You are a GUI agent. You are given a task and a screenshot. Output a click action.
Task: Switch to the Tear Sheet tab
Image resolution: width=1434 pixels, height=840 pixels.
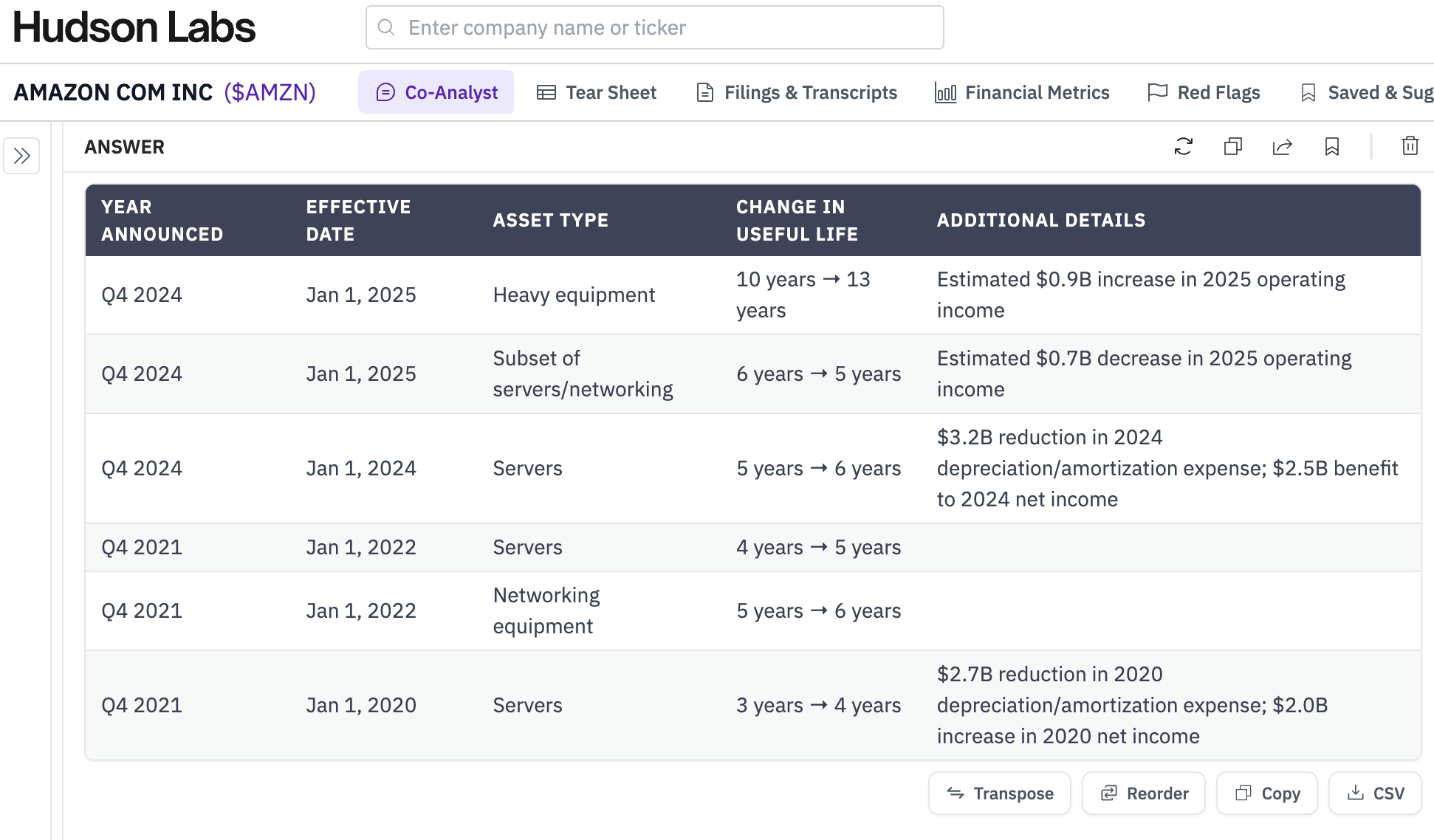point(597,92)
